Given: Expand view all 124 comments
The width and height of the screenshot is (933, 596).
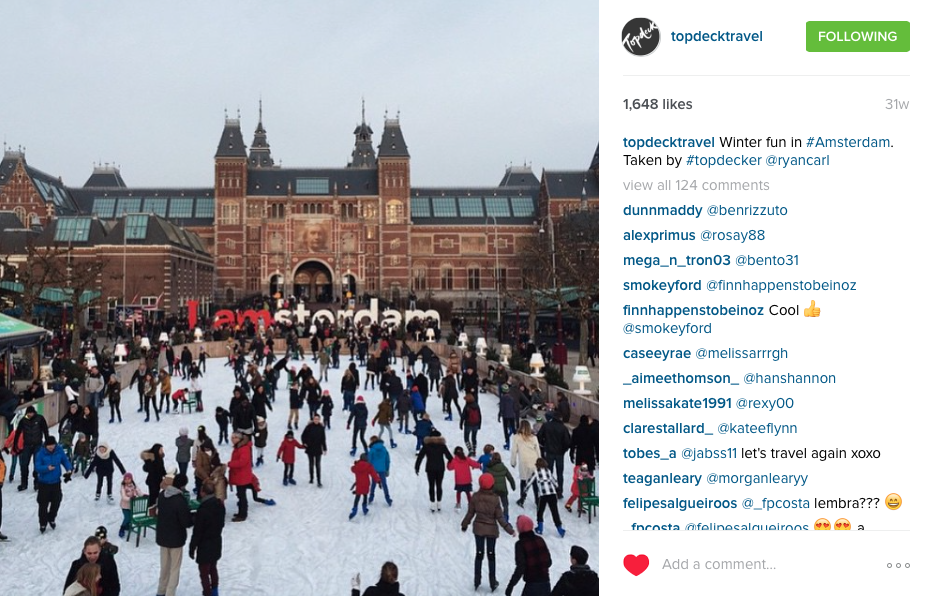Looking at the screenshot, I should coord(696,186).
